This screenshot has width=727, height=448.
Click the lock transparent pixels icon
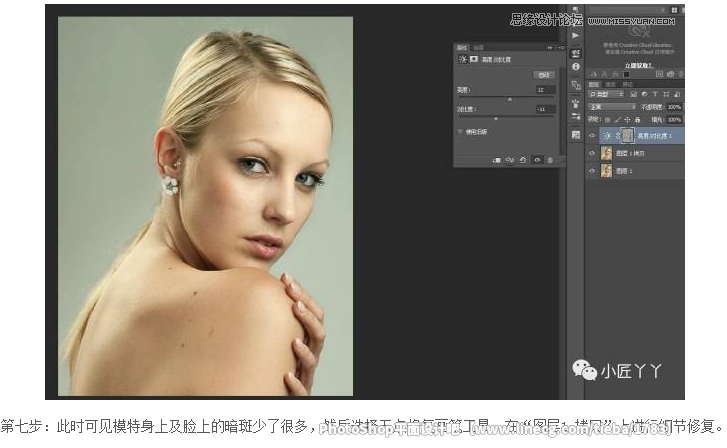click(x=607, y=120)
